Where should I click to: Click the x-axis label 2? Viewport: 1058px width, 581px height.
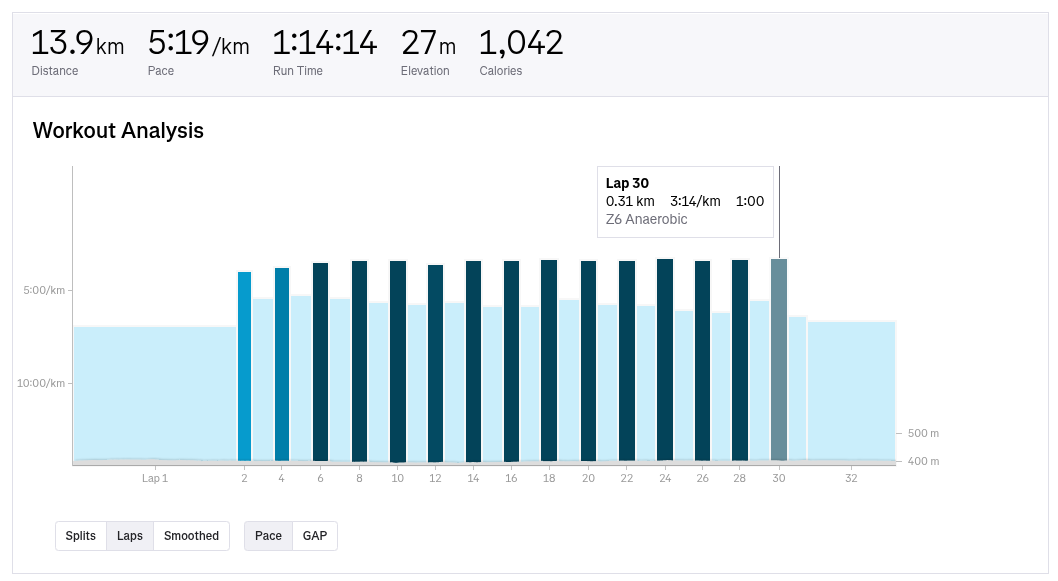click(244, 478)
